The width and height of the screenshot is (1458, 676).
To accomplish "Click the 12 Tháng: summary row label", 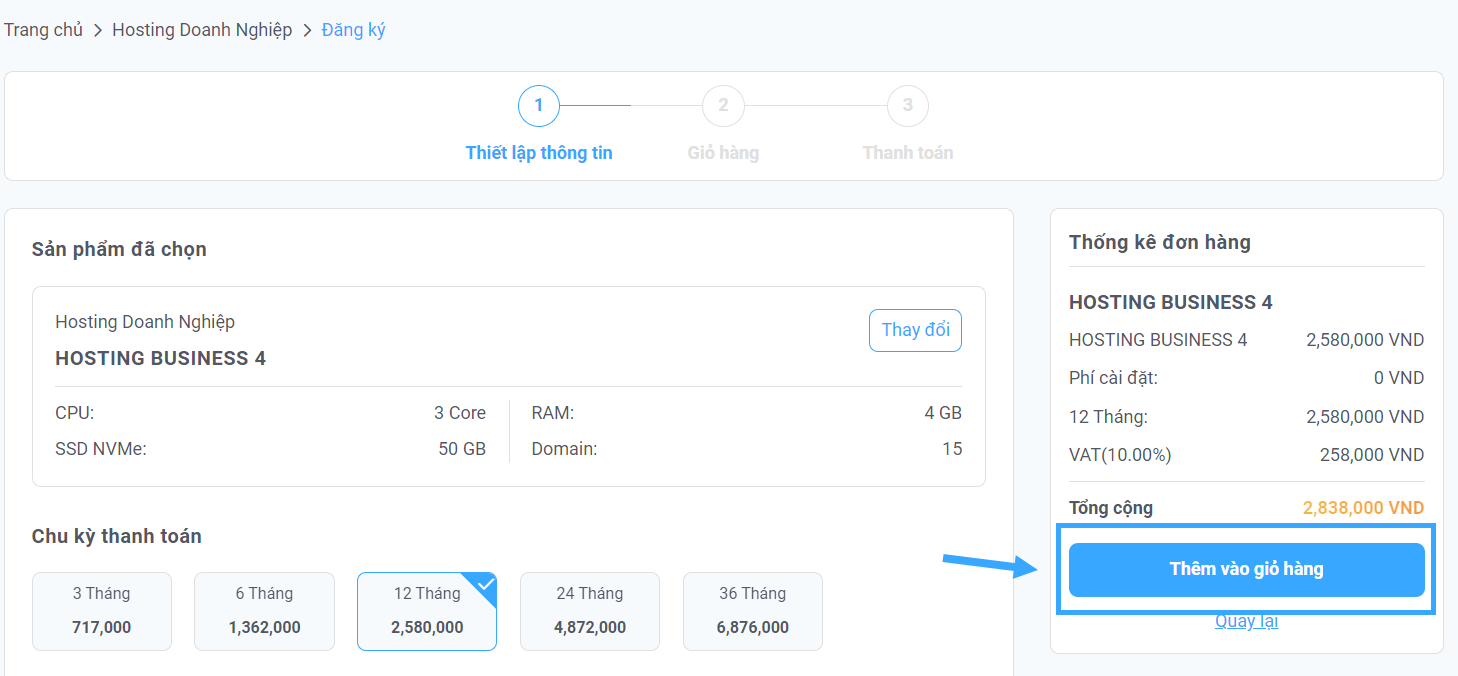I will [x=1108, y=417].
